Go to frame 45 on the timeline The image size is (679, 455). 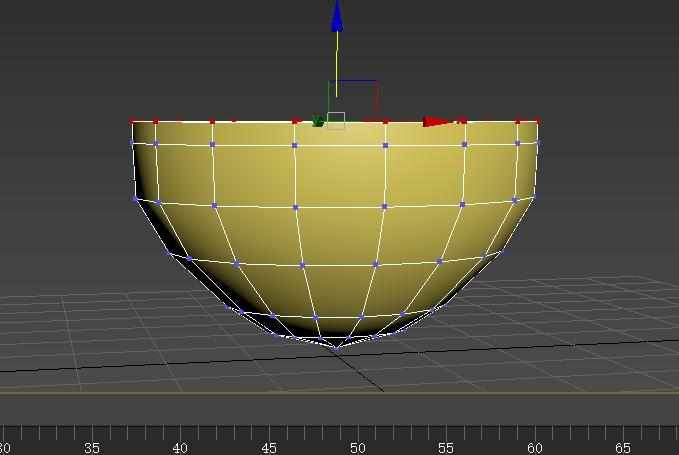point(269,447)
